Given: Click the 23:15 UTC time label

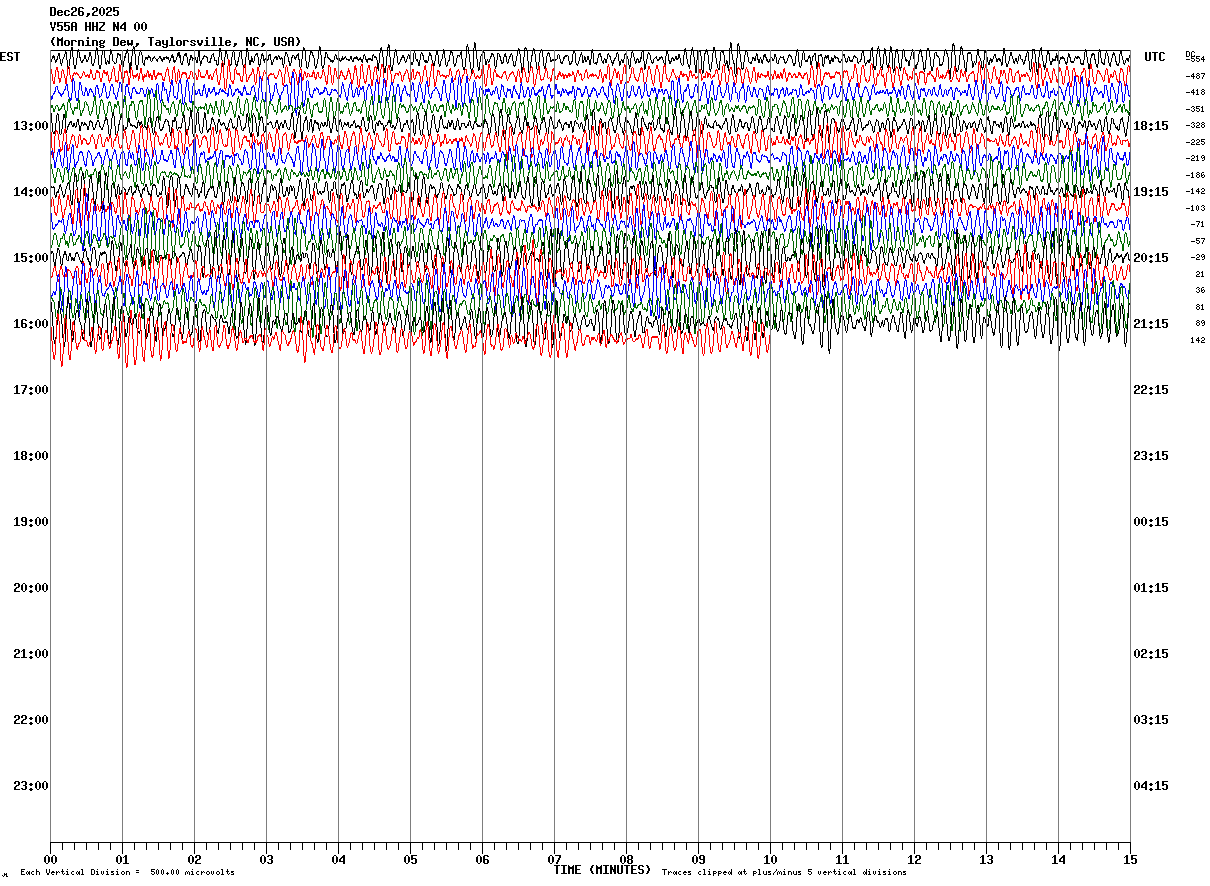Looking at the screenshot, I should pyautogui.click(x=1151, y=456).
